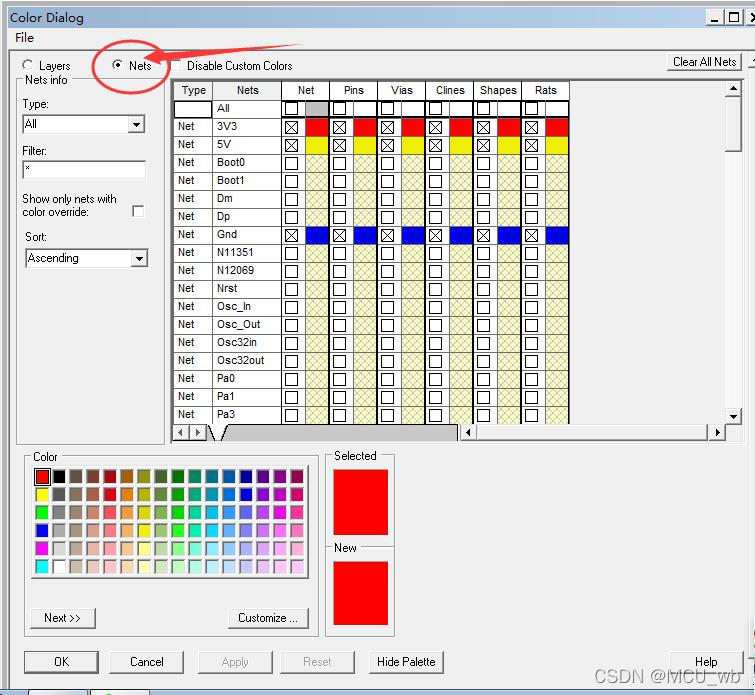
Task: Open the Type dropdown
Action: tap(137, 125)
